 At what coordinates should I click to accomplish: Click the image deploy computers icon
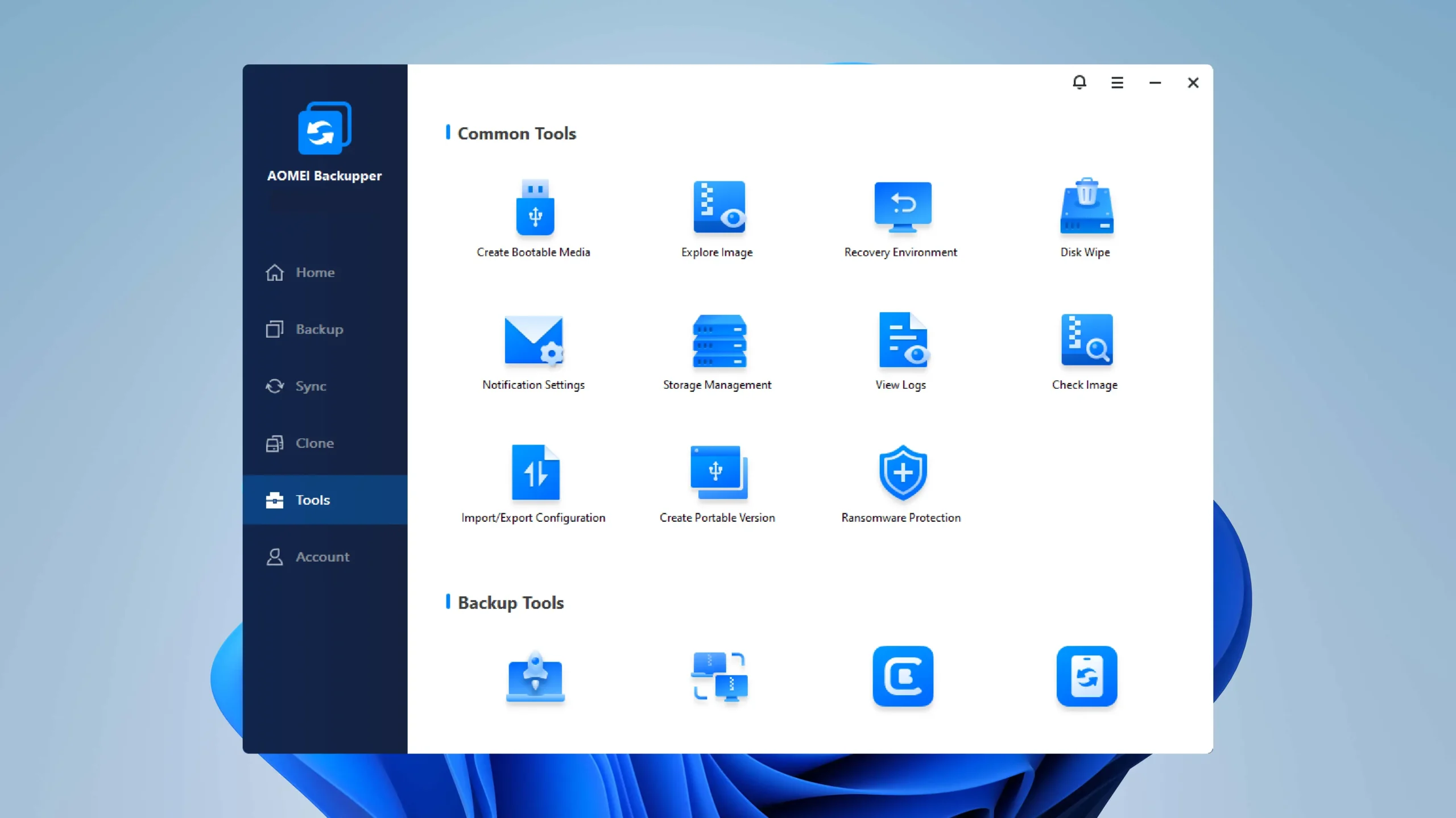[719, 676]
